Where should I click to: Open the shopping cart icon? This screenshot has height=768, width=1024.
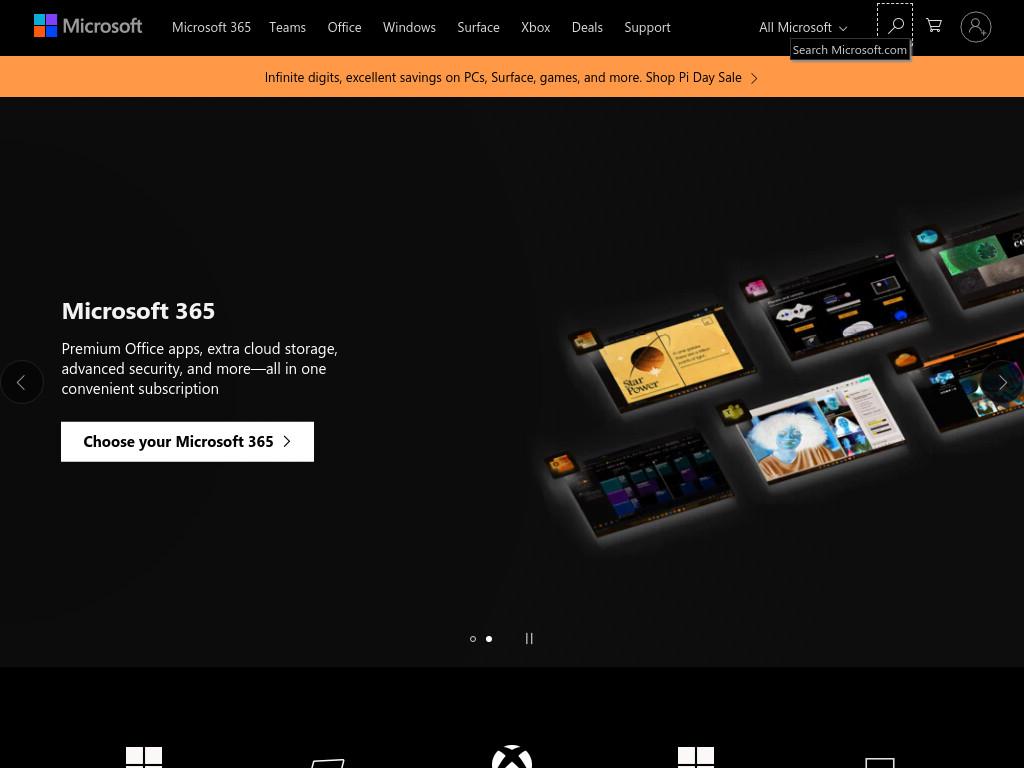(934, 26)
